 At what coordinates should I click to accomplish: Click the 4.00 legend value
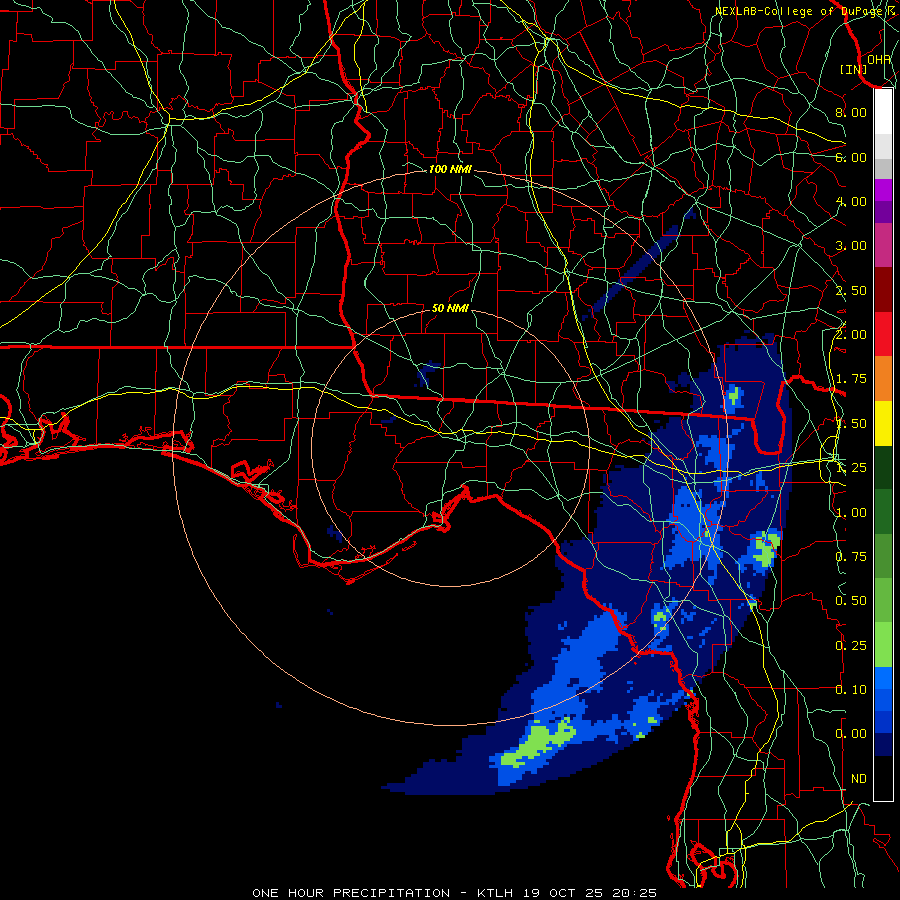coord(851,201)
